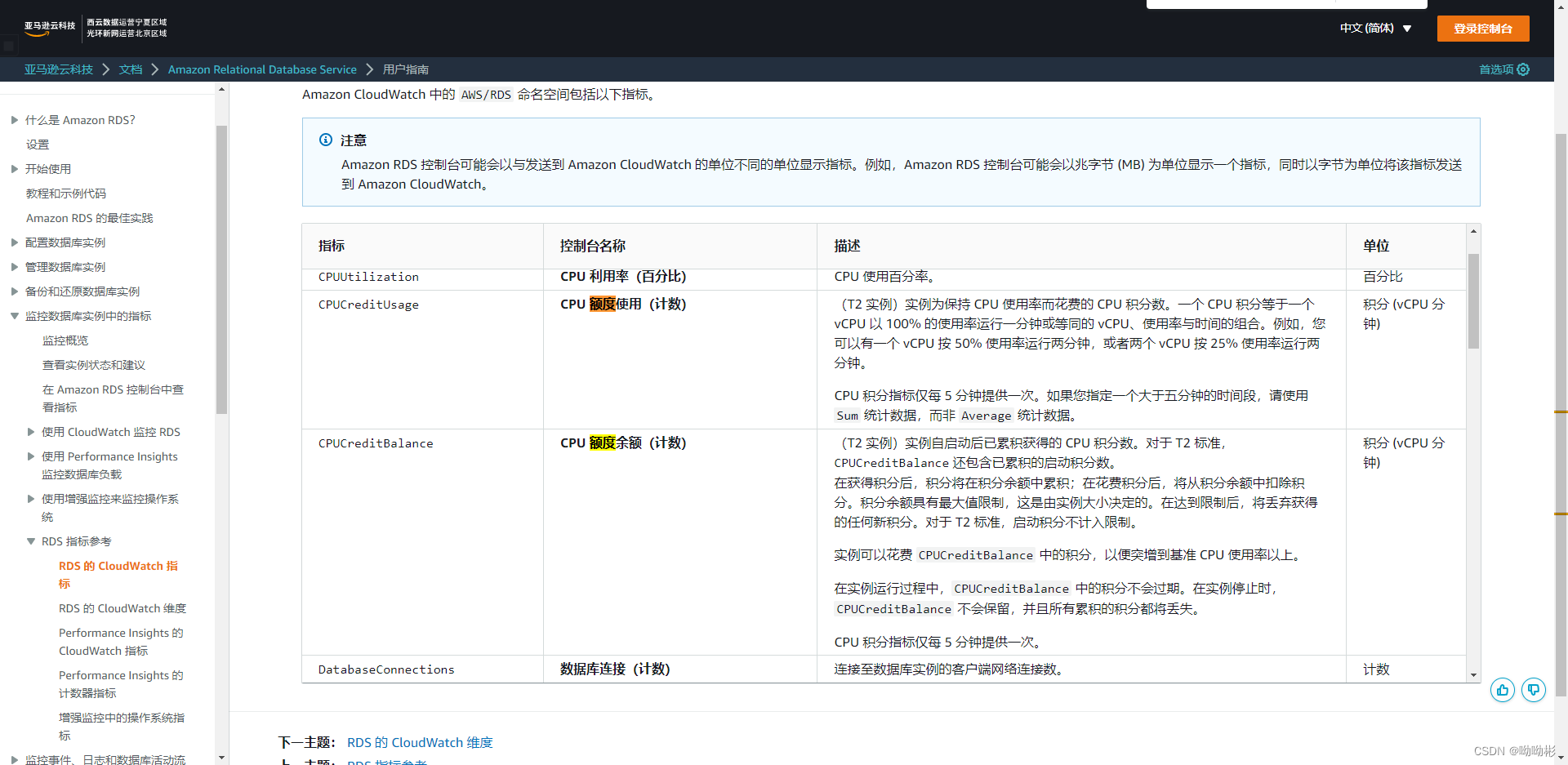Image resolution: width=1568 pixels, height=765 pixels.
Task: Open 亚马逊云科技 breadcrumb link
Action: coord(59,69)
